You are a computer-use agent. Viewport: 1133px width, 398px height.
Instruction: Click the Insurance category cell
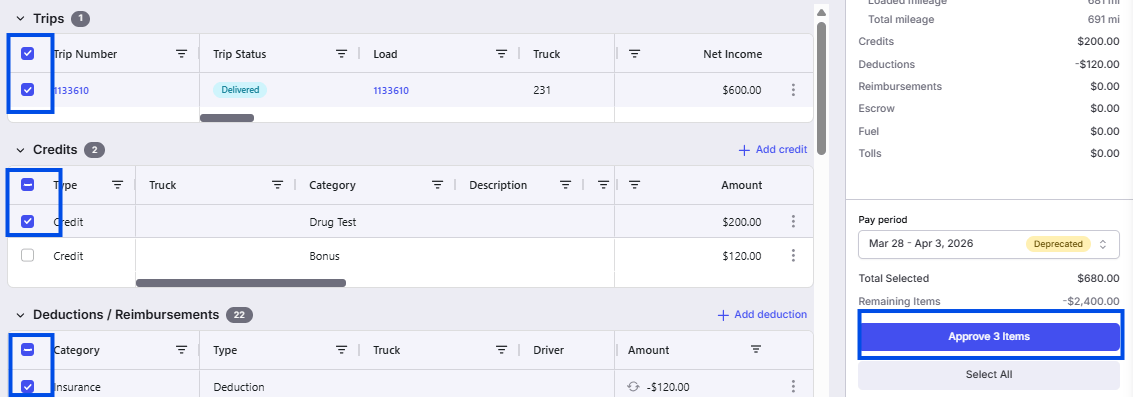pyautogui.click(x=77, y=386)
